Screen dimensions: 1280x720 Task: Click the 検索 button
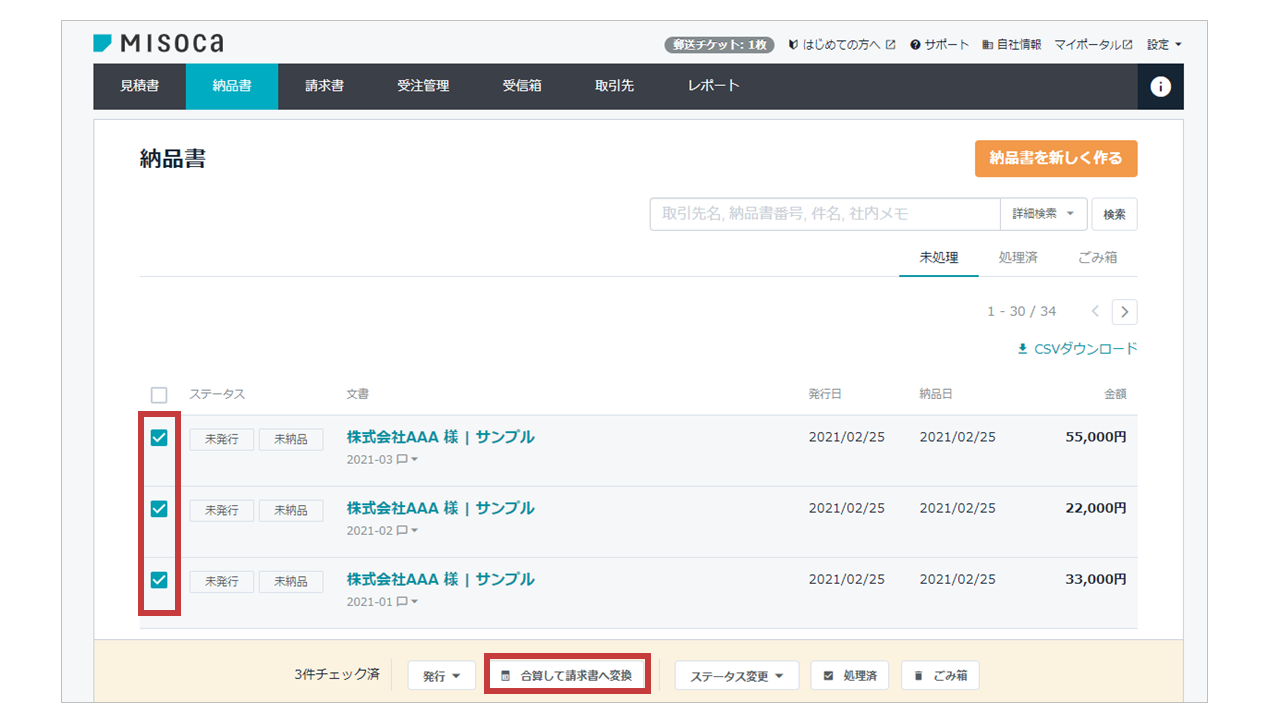[x=1114, y=214]
